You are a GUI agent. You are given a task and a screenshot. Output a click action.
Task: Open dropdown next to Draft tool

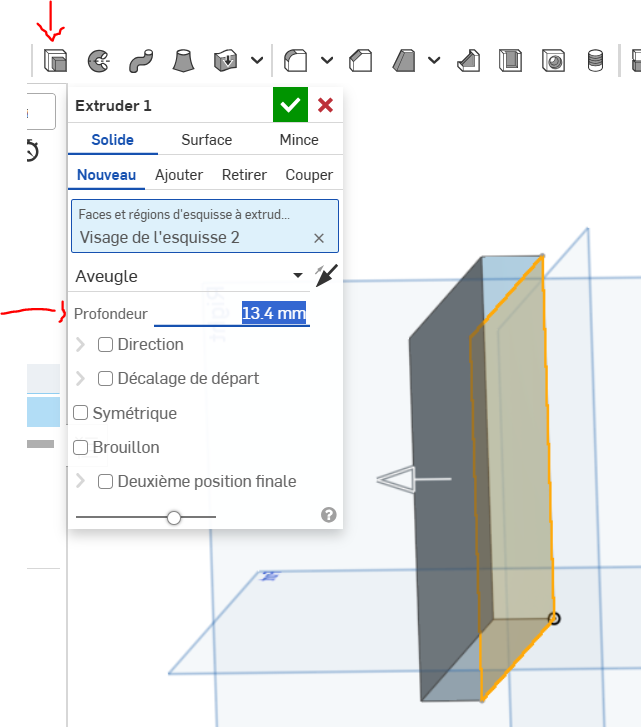434,60
